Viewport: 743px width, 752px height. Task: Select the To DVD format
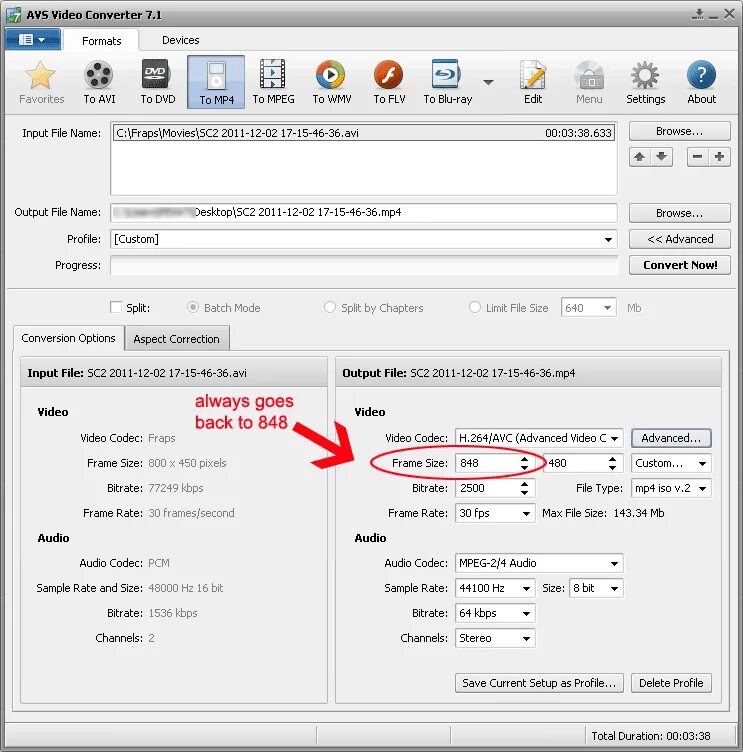click(157, 82)
